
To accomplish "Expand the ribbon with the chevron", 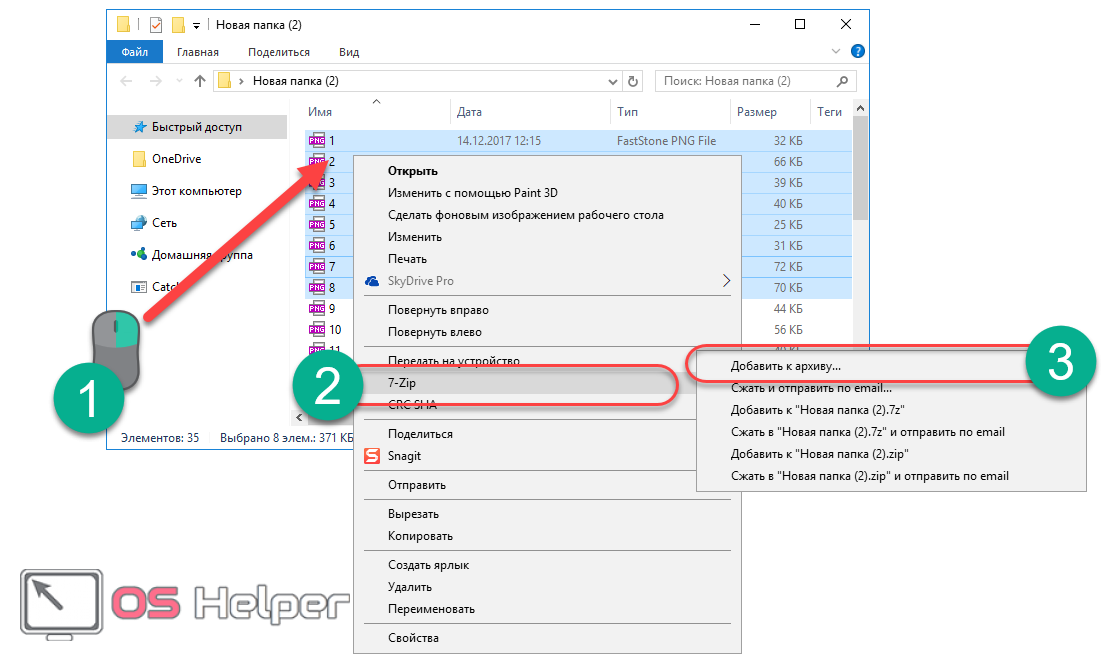I will [836, 51].
